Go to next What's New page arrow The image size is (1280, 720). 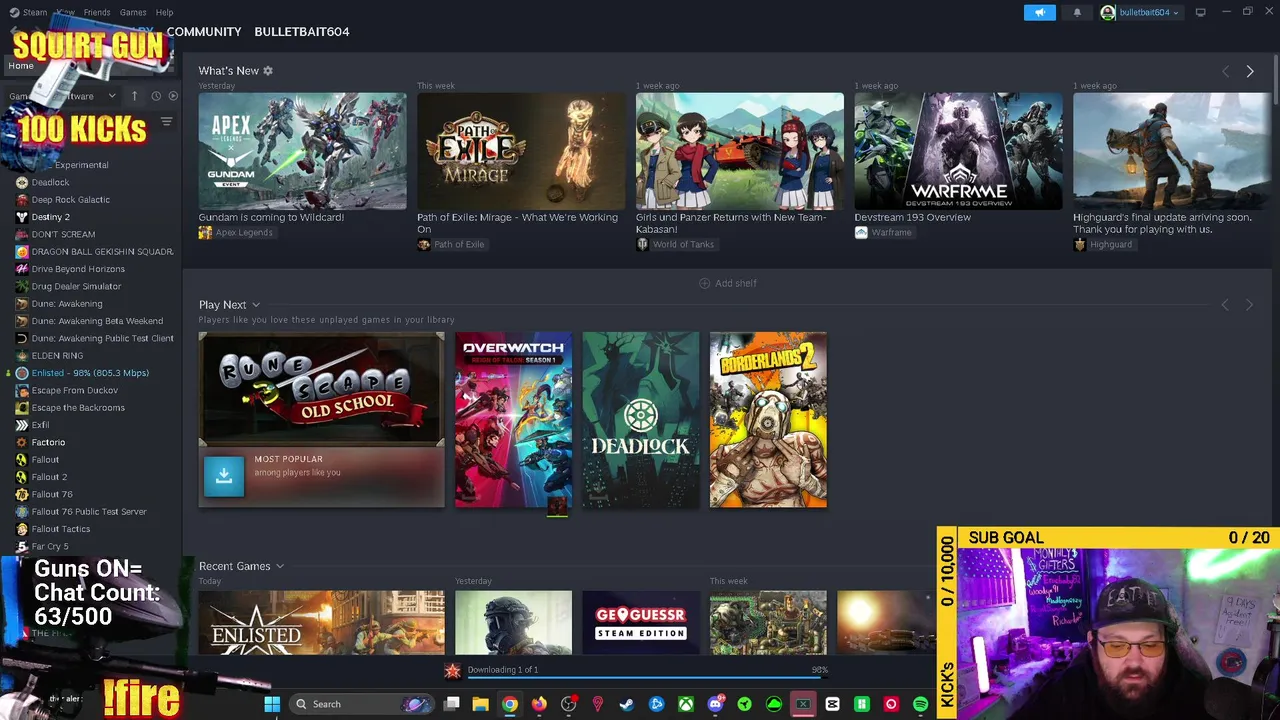click(x=1249, y=71)
